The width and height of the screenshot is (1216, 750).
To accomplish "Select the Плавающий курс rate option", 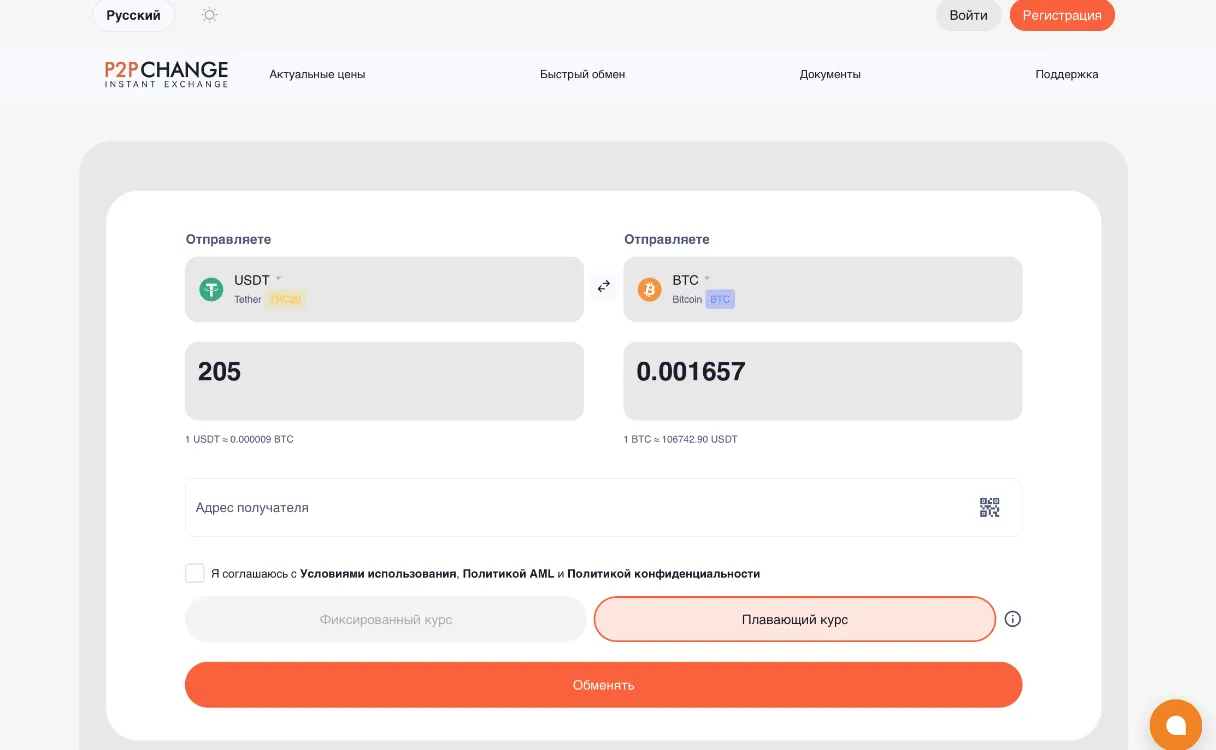I will pyautogui.click(x=795, y=619).
